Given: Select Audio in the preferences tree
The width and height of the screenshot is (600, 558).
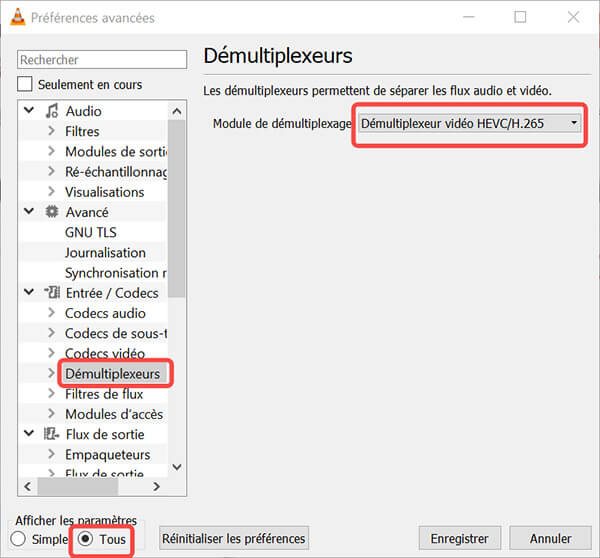Looking at the screenshot, I should (x=83, y=111).
